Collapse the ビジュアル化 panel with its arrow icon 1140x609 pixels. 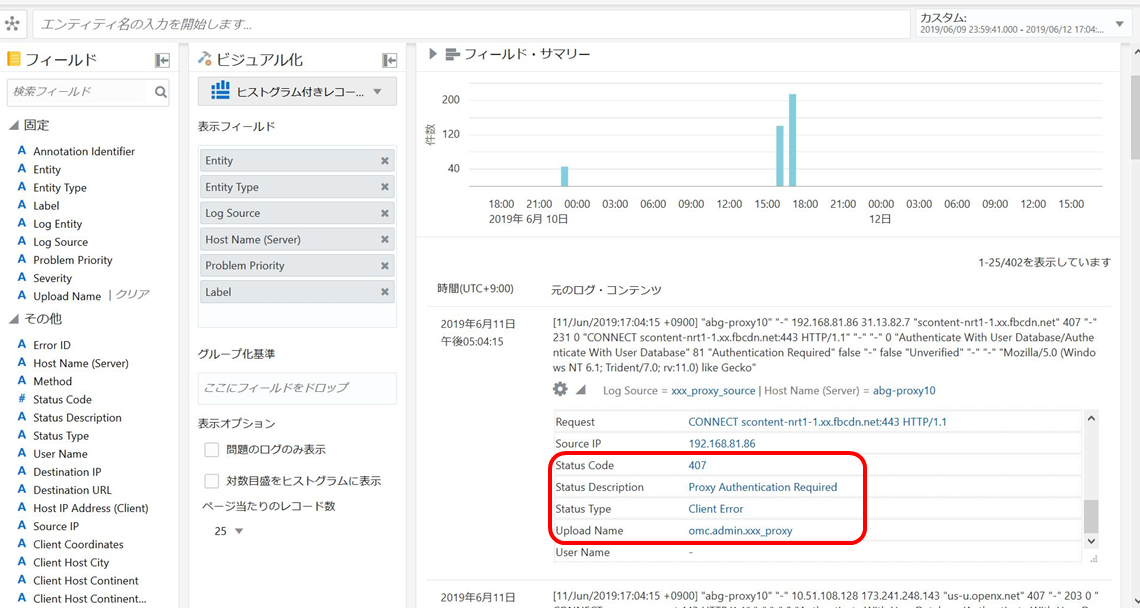click(390, 60)
